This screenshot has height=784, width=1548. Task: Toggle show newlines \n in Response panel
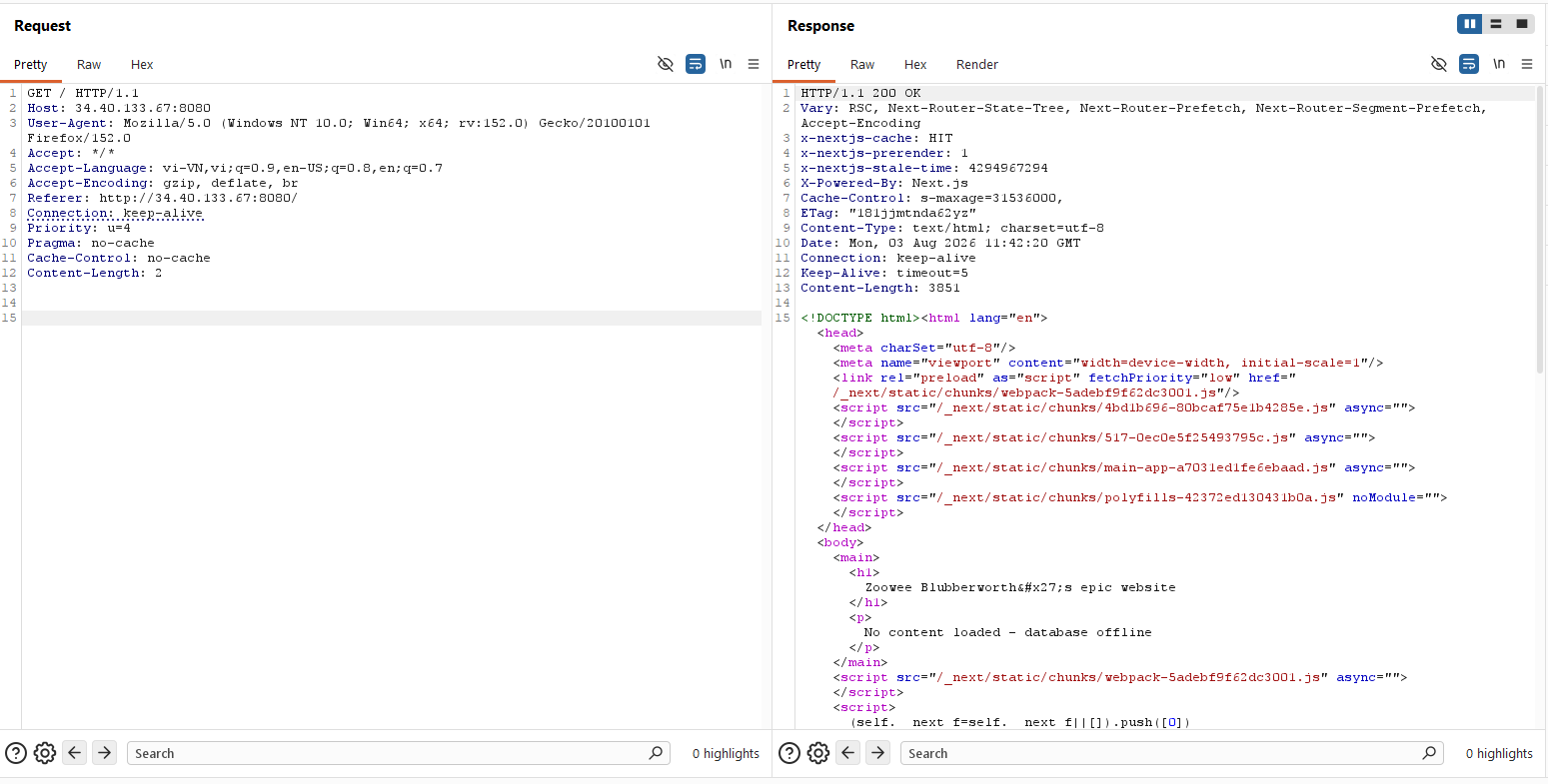pyautogui.click(x=1499, y=64)
